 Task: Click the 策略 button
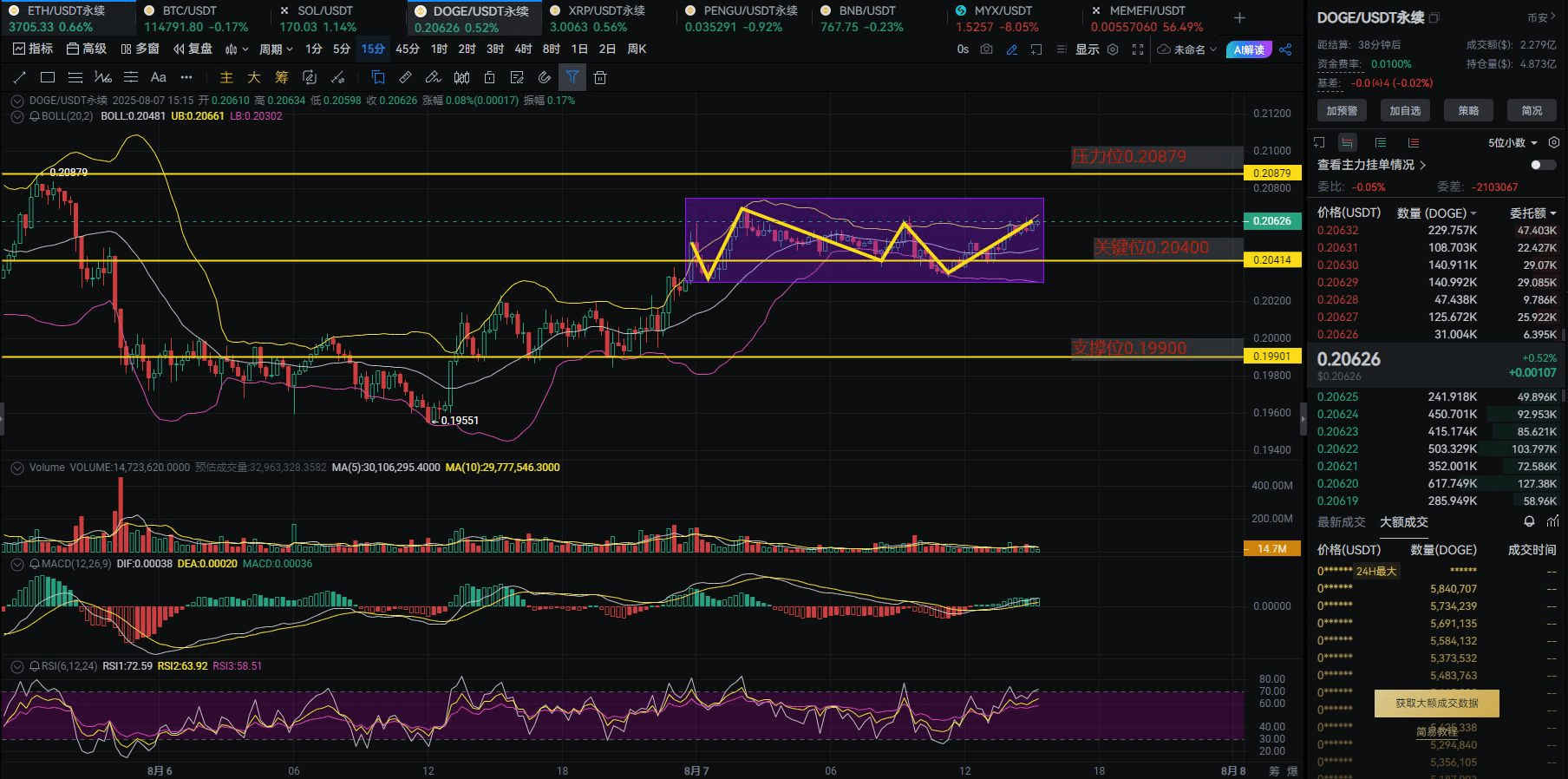click(1468, 110)
